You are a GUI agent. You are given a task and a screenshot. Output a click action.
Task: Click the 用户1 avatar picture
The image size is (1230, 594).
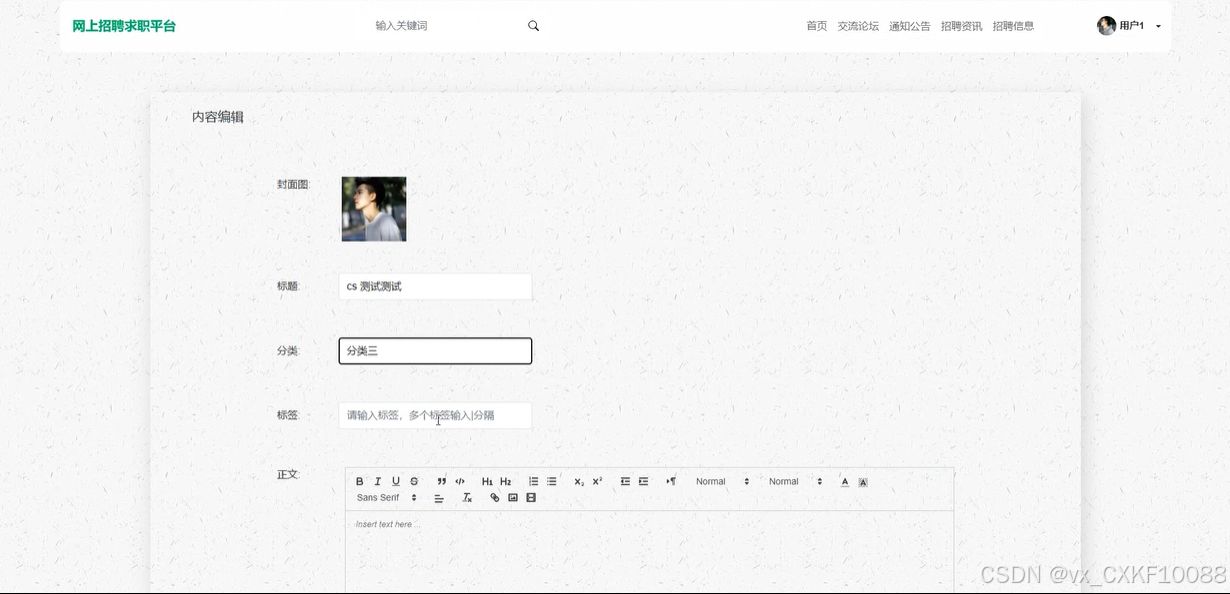[1106, 26]
